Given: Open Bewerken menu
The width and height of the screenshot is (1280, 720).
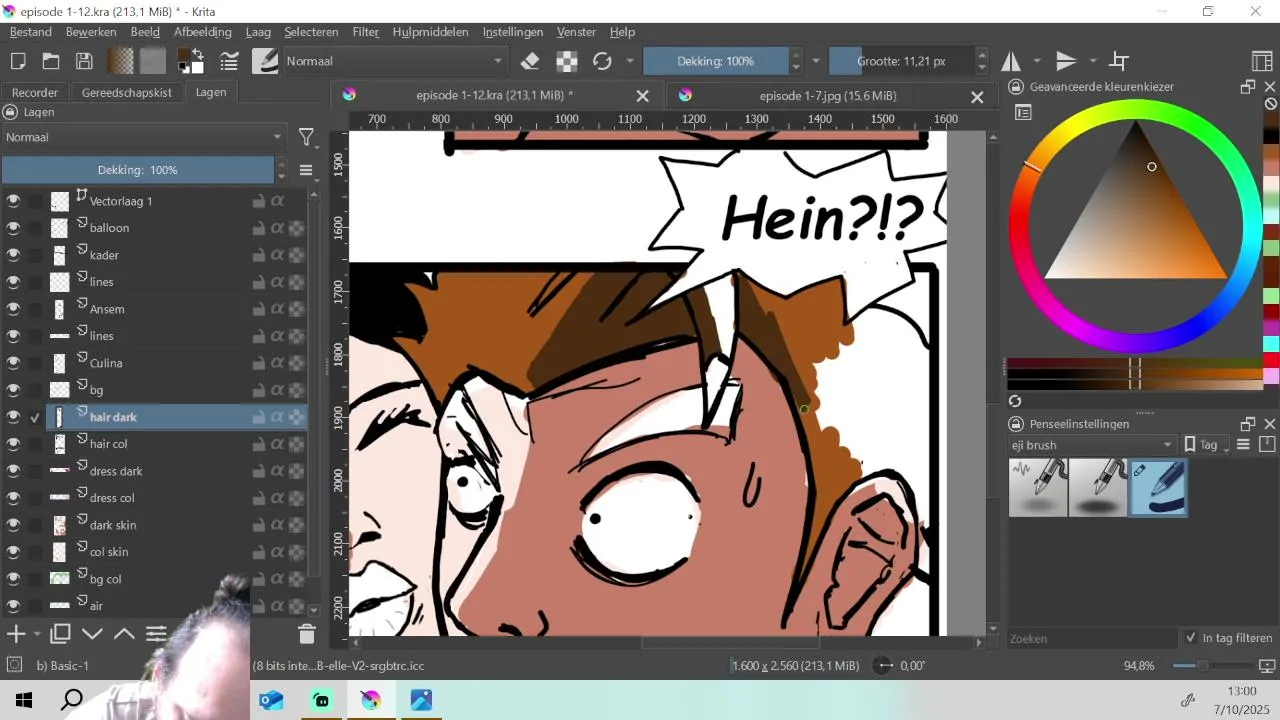Looking at the screenshot, I should [91, 32].
